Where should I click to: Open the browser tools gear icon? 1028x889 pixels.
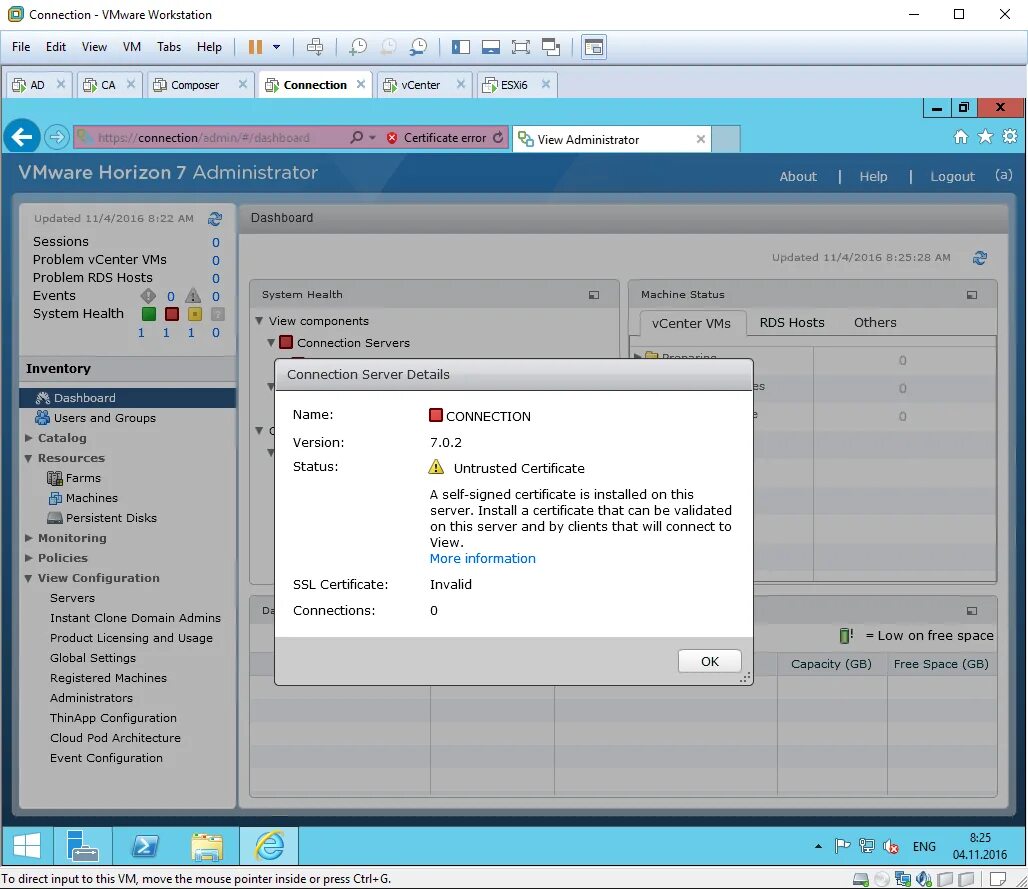[1010, 136]
